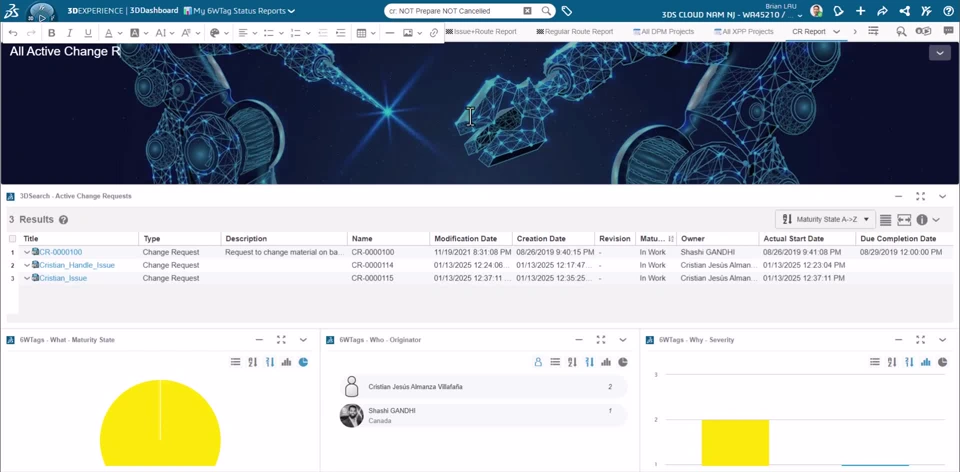Open the CR-0000100 link
Screen dimensions: 960x472
[x=61, y=252]
